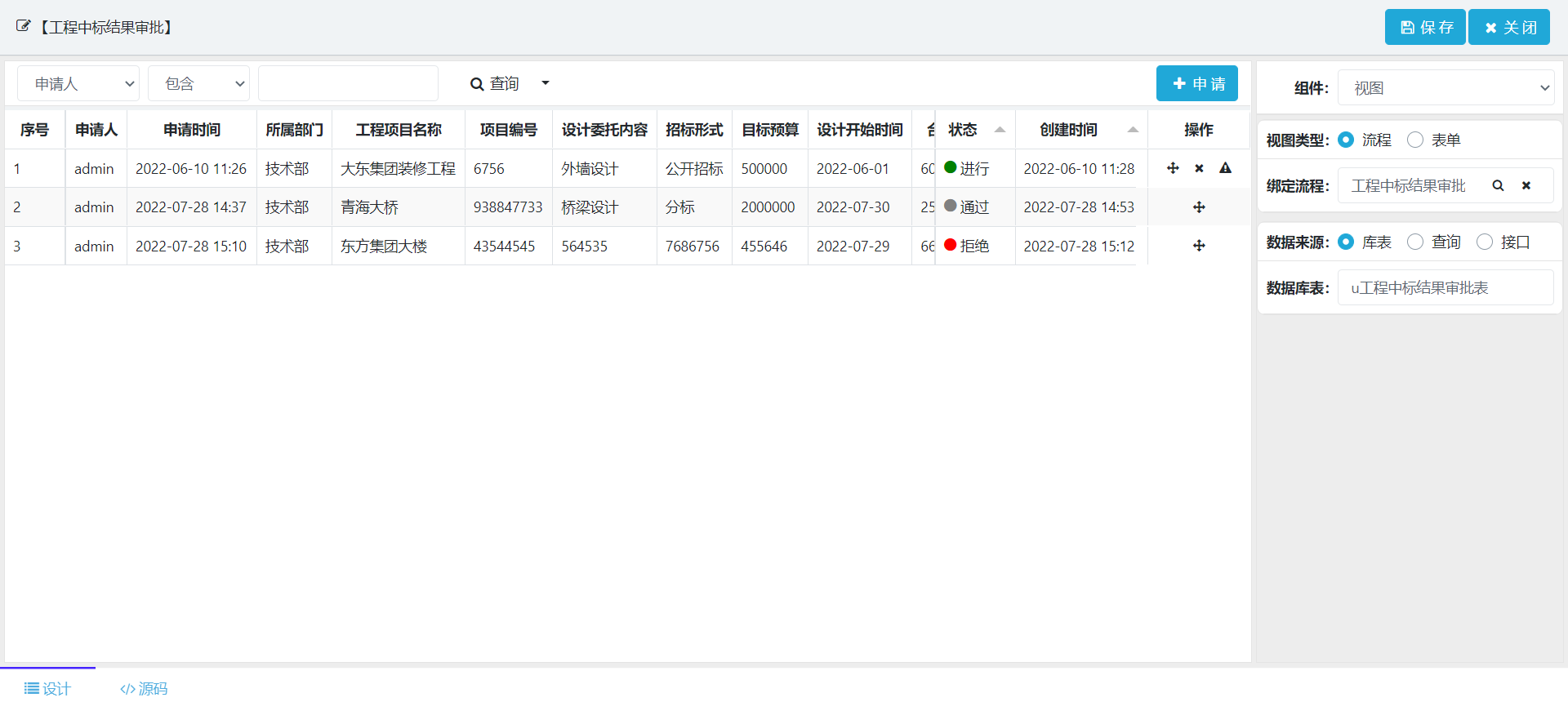Clear the 绑定流程 bound process
This screenshot has width=1568, height=711.
point(1526,186)
